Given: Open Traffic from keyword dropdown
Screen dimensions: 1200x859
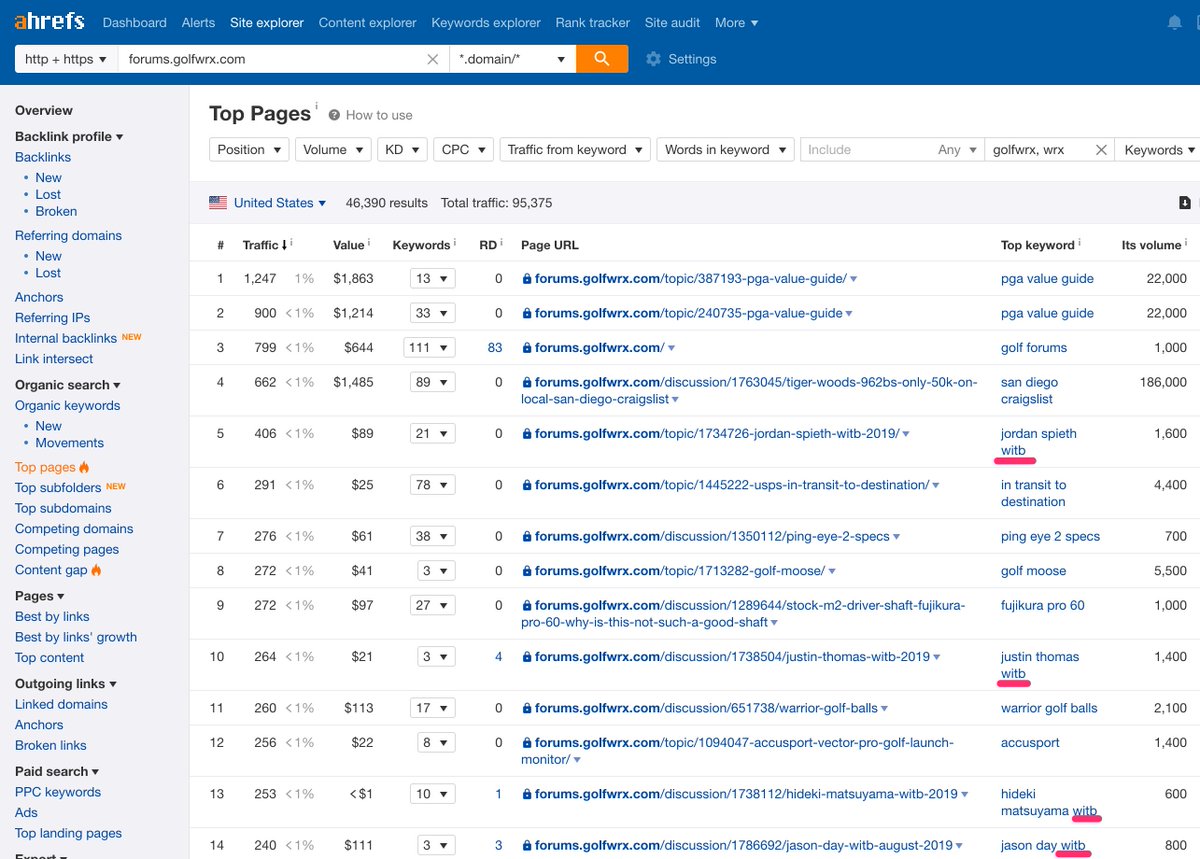Looking at the screenshot, I should [575, 150].
